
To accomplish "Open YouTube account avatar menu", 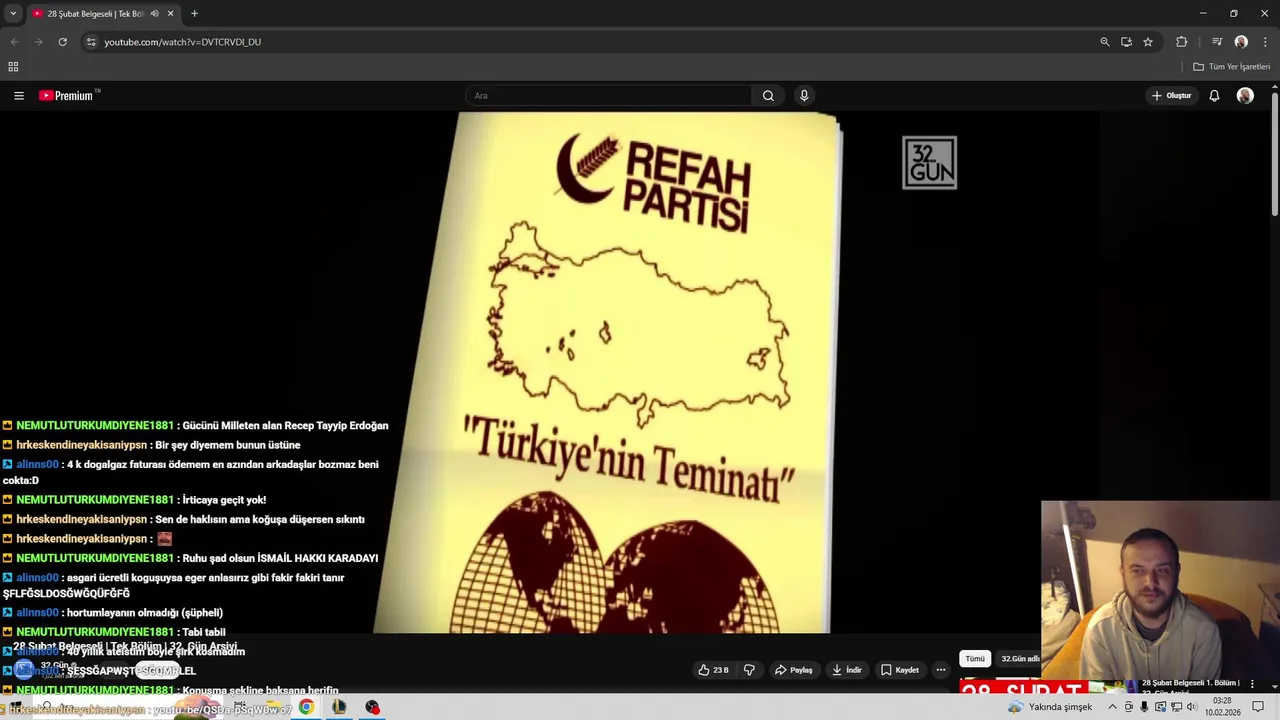I will click(x=1245, y=96).
